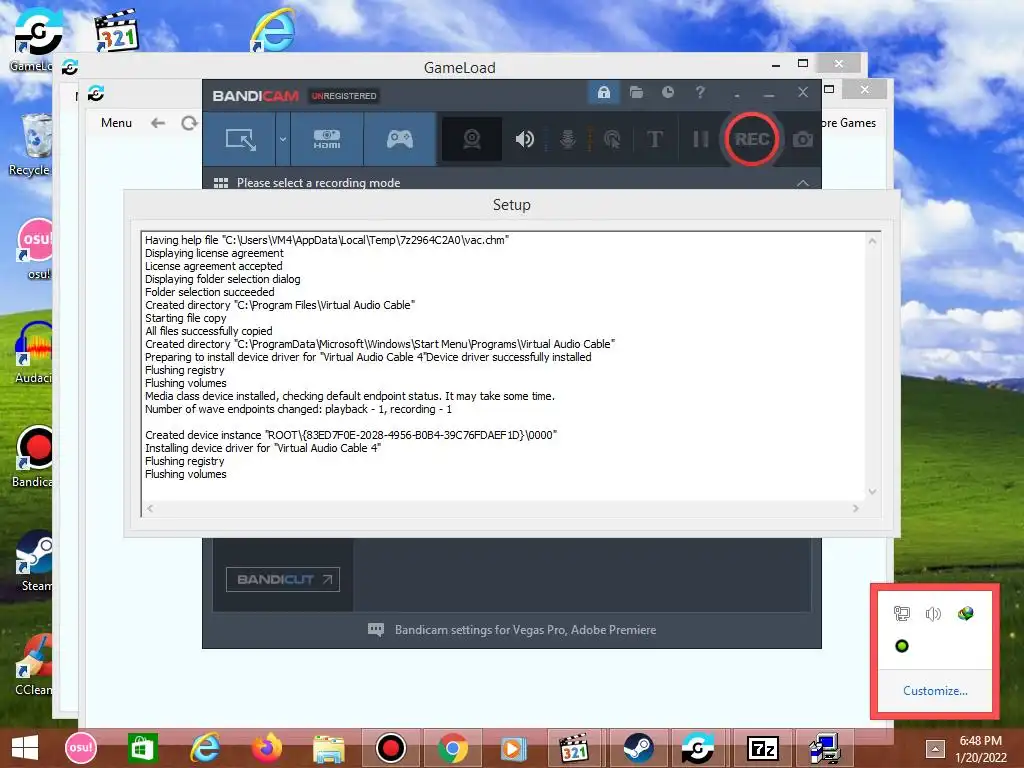Open Steam from the taskbar
The image size is (1024, 768).
[x=637, y=748]
